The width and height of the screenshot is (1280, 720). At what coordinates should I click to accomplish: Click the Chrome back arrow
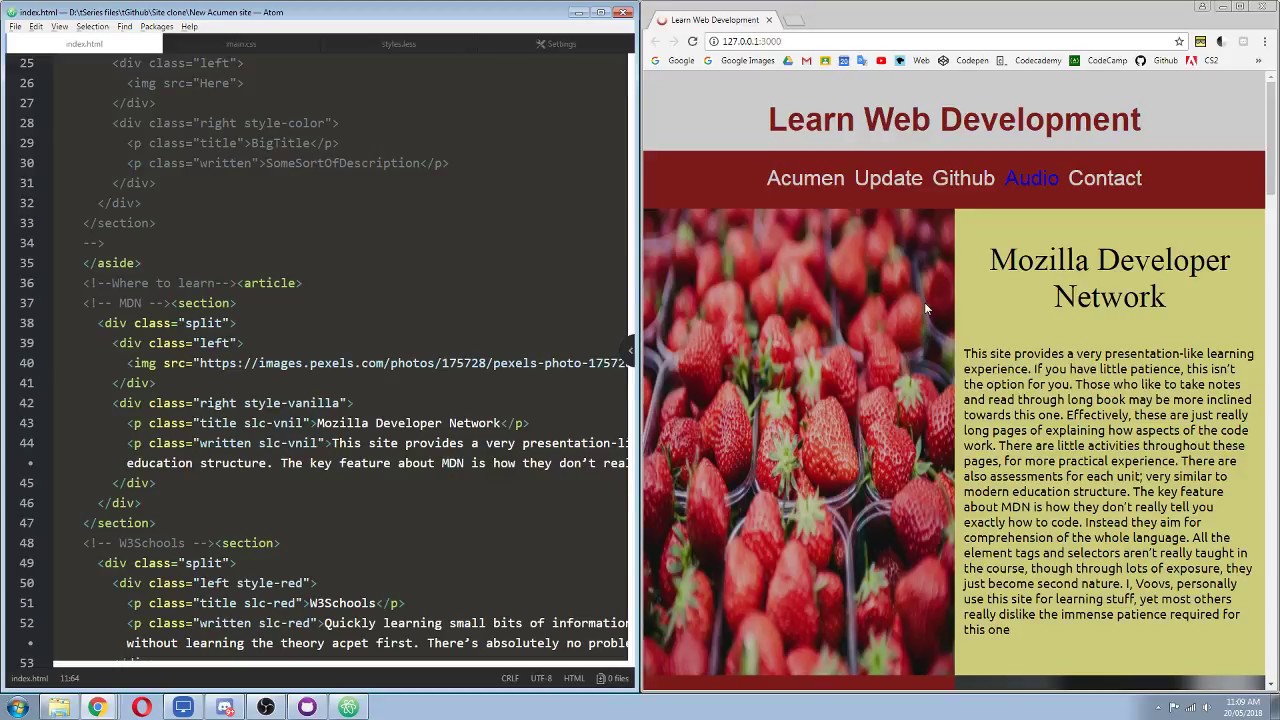pyautogui.click(x=655, y=41)
